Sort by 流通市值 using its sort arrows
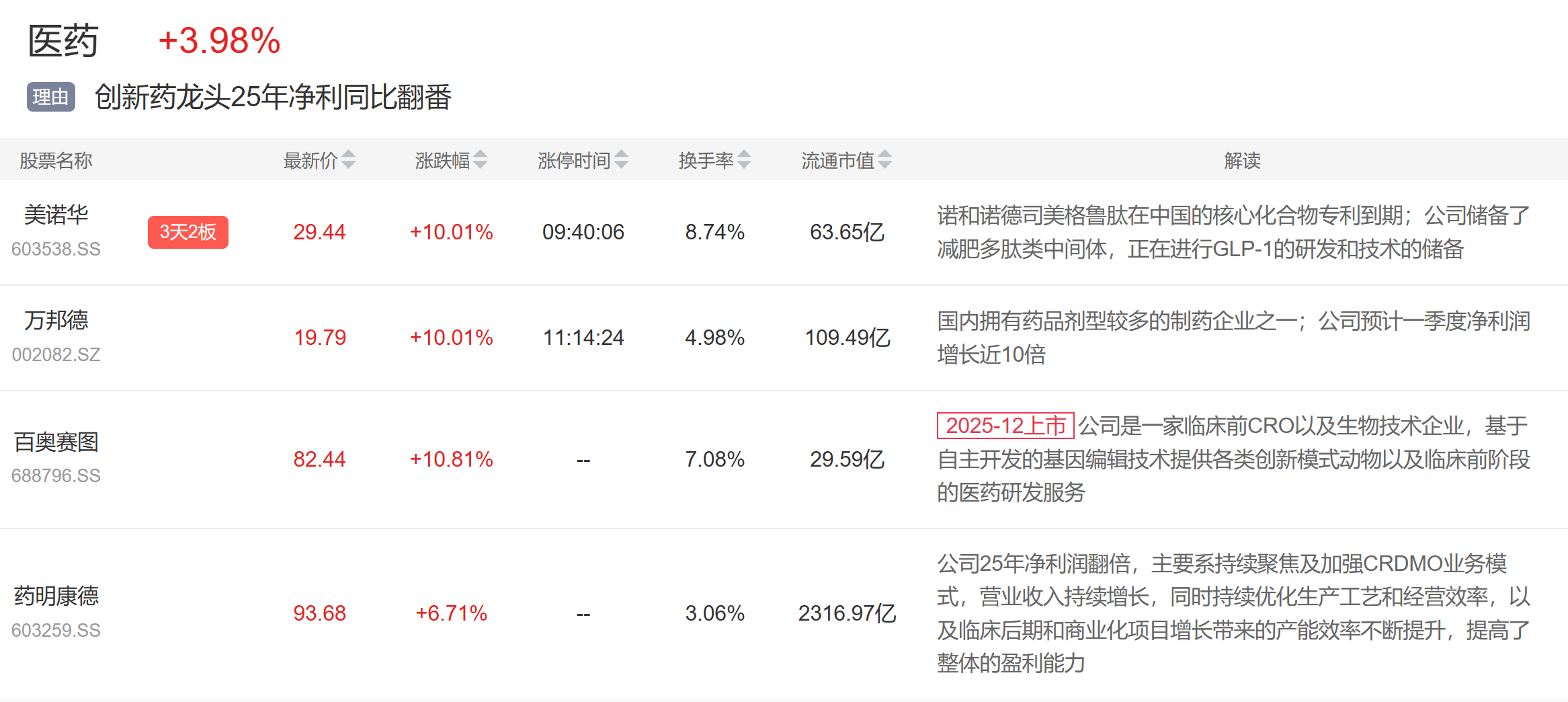Viewport: 1568px width, 702px height. click(884, 160)
